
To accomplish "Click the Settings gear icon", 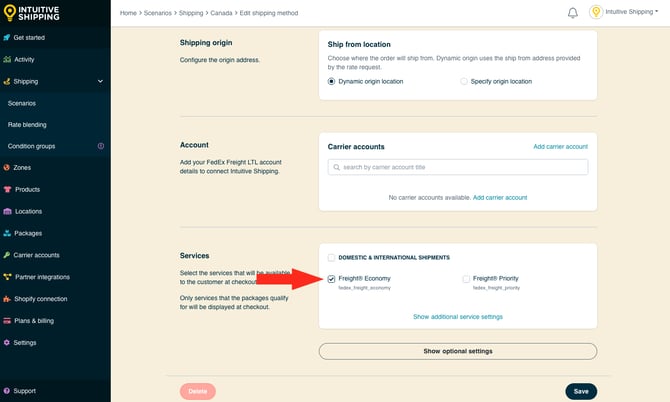I will (7, 342).
